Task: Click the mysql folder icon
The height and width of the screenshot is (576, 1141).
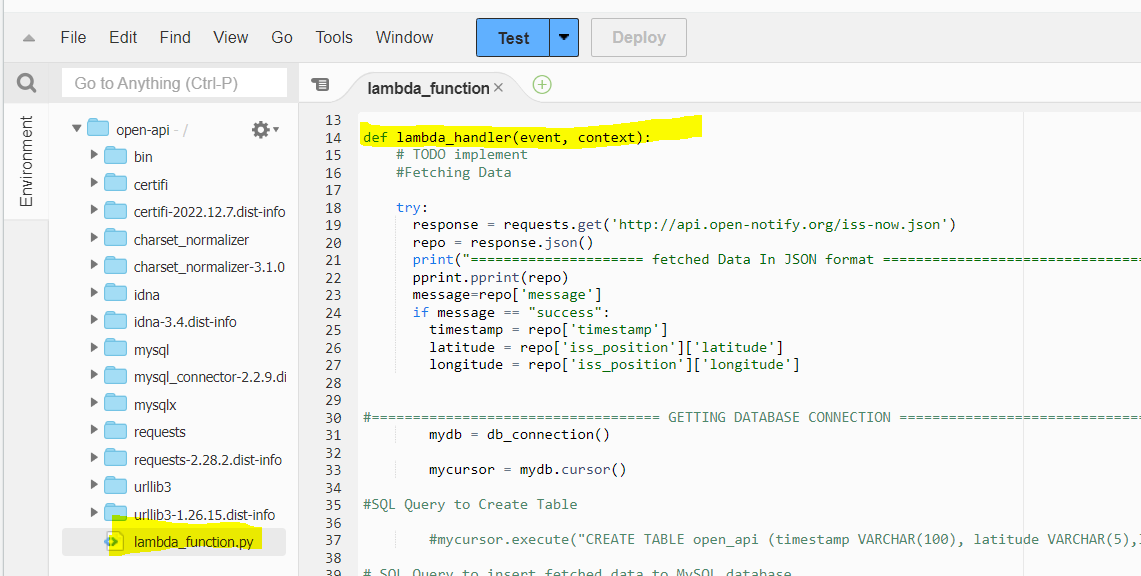Action: click(116, 349)
